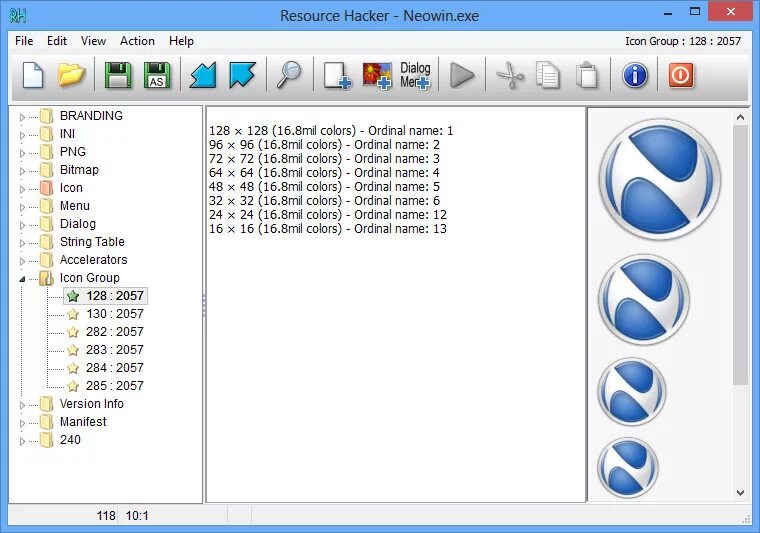Click the icon preview scroll up arrow
760x533 pixels.
(740, 117)
